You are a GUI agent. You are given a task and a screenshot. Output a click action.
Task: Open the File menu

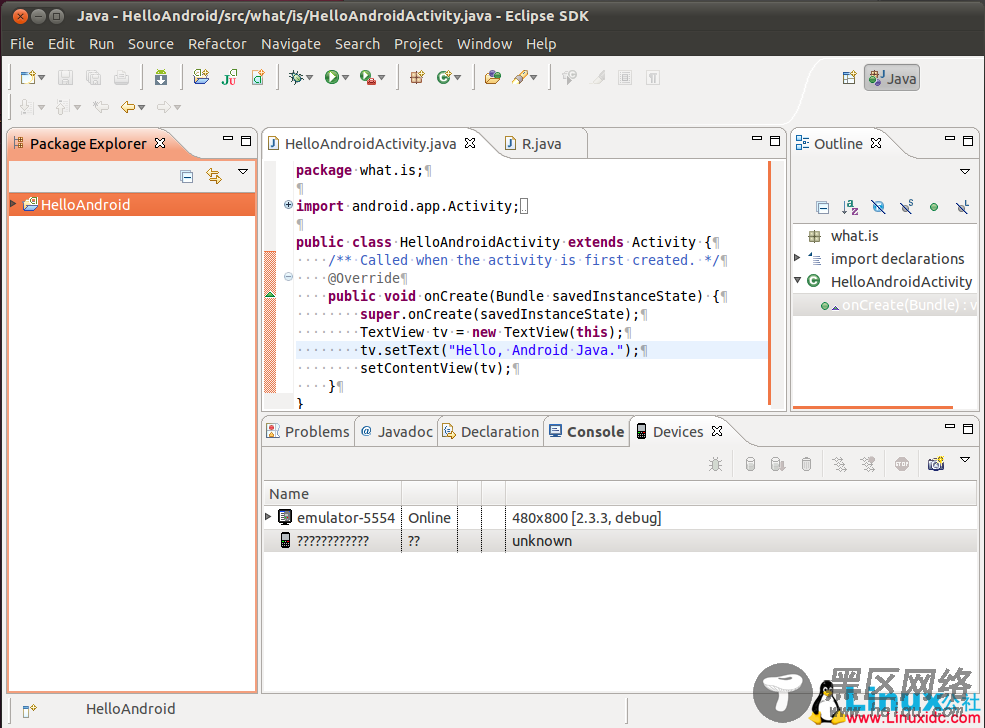tap(22, 44)
